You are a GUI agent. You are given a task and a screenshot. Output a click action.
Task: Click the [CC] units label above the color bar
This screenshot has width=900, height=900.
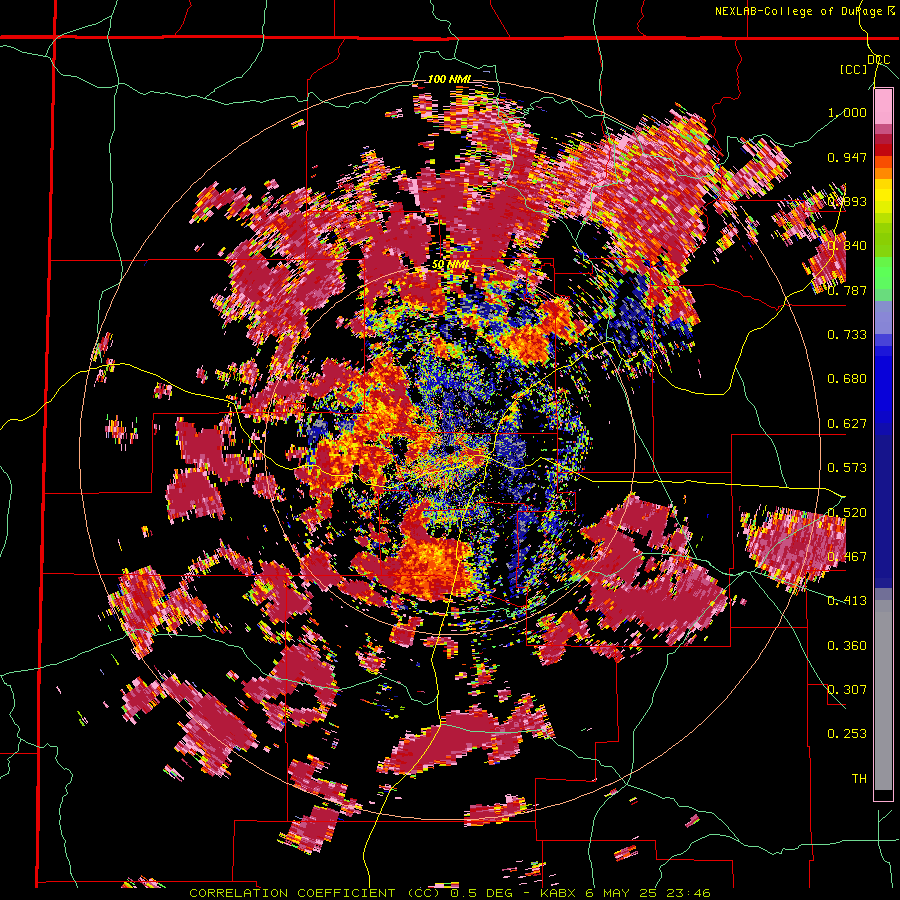click(x=854, y=70)
